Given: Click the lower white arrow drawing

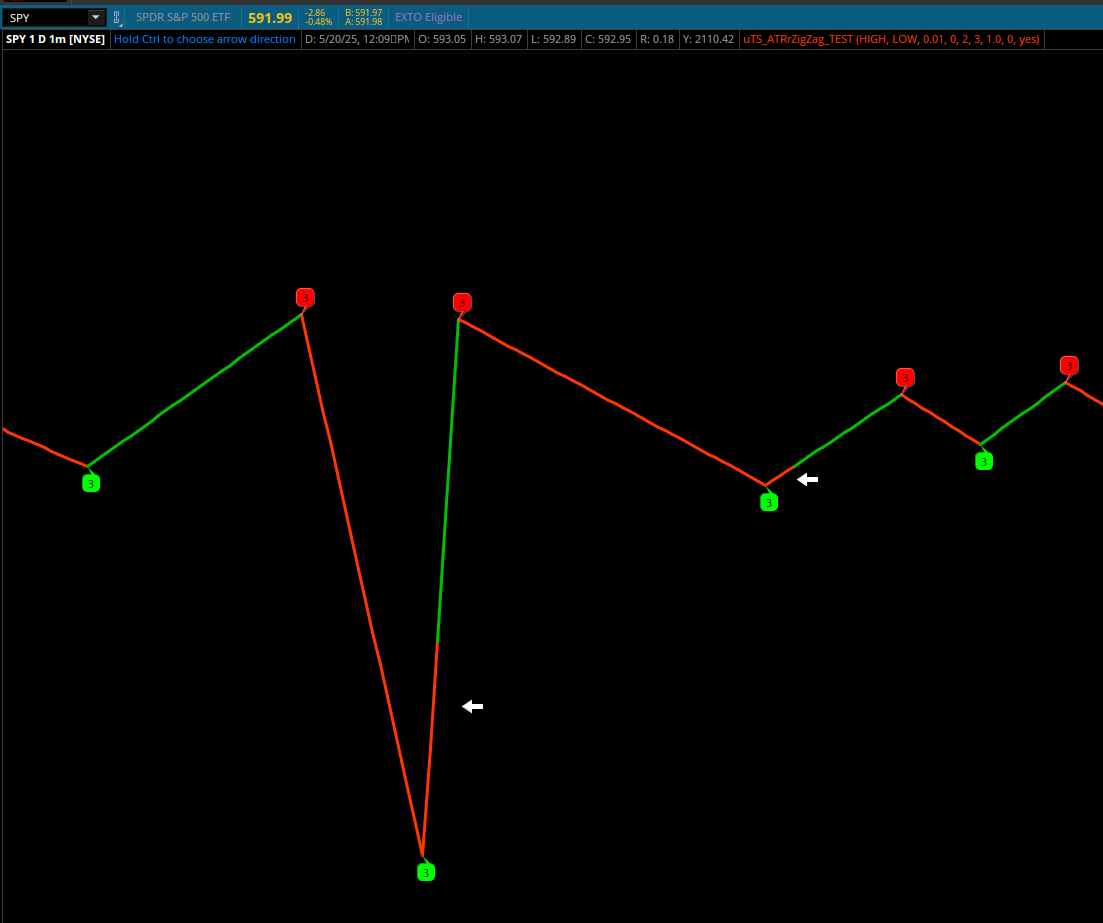Looking at the screenshot, I should click(472, 706).
